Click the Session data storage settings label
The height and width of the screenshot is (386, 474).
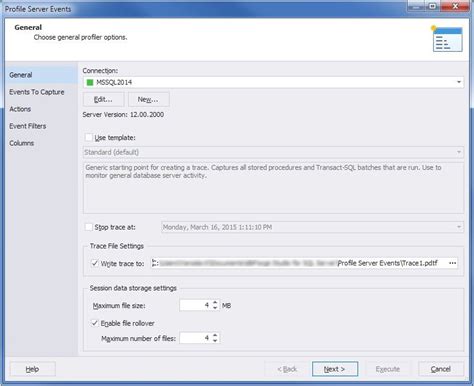133,288
